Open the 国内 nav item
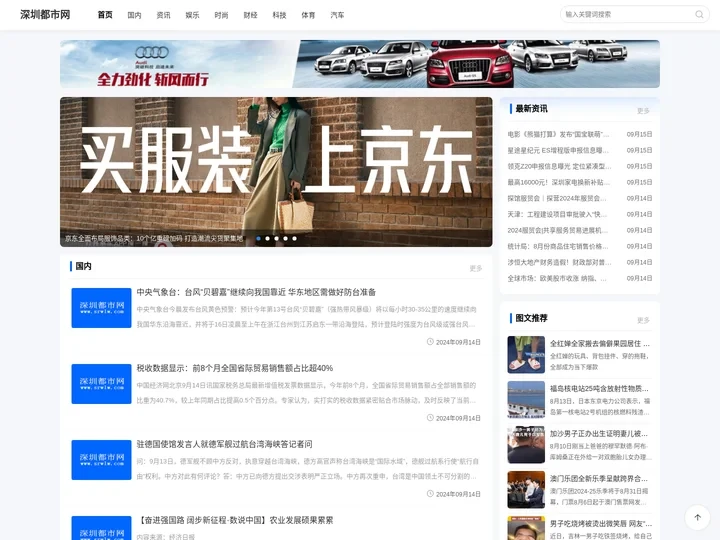The image size is (720, 540). pos(134,15)
